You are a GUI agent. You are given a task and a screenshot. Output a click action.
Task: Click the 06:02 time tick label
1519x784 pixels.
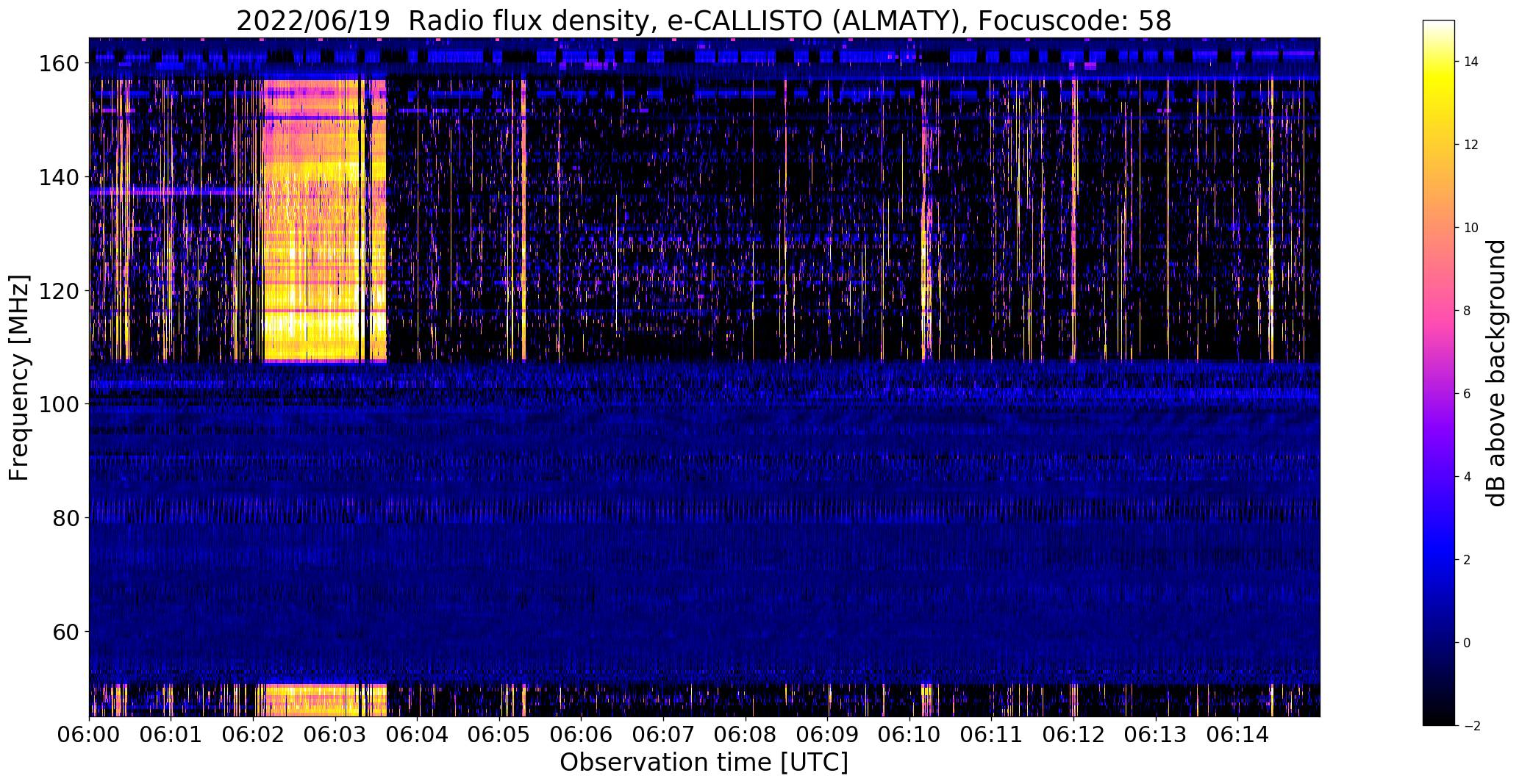254,735
